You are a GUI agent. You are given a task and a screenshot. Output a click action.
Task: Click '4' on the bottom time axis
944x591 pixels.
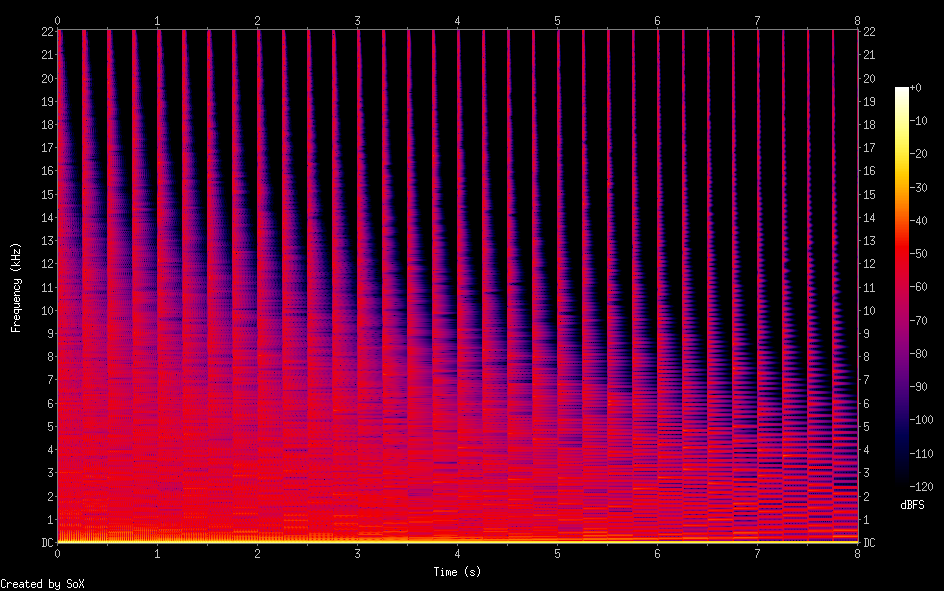[458, 554]
